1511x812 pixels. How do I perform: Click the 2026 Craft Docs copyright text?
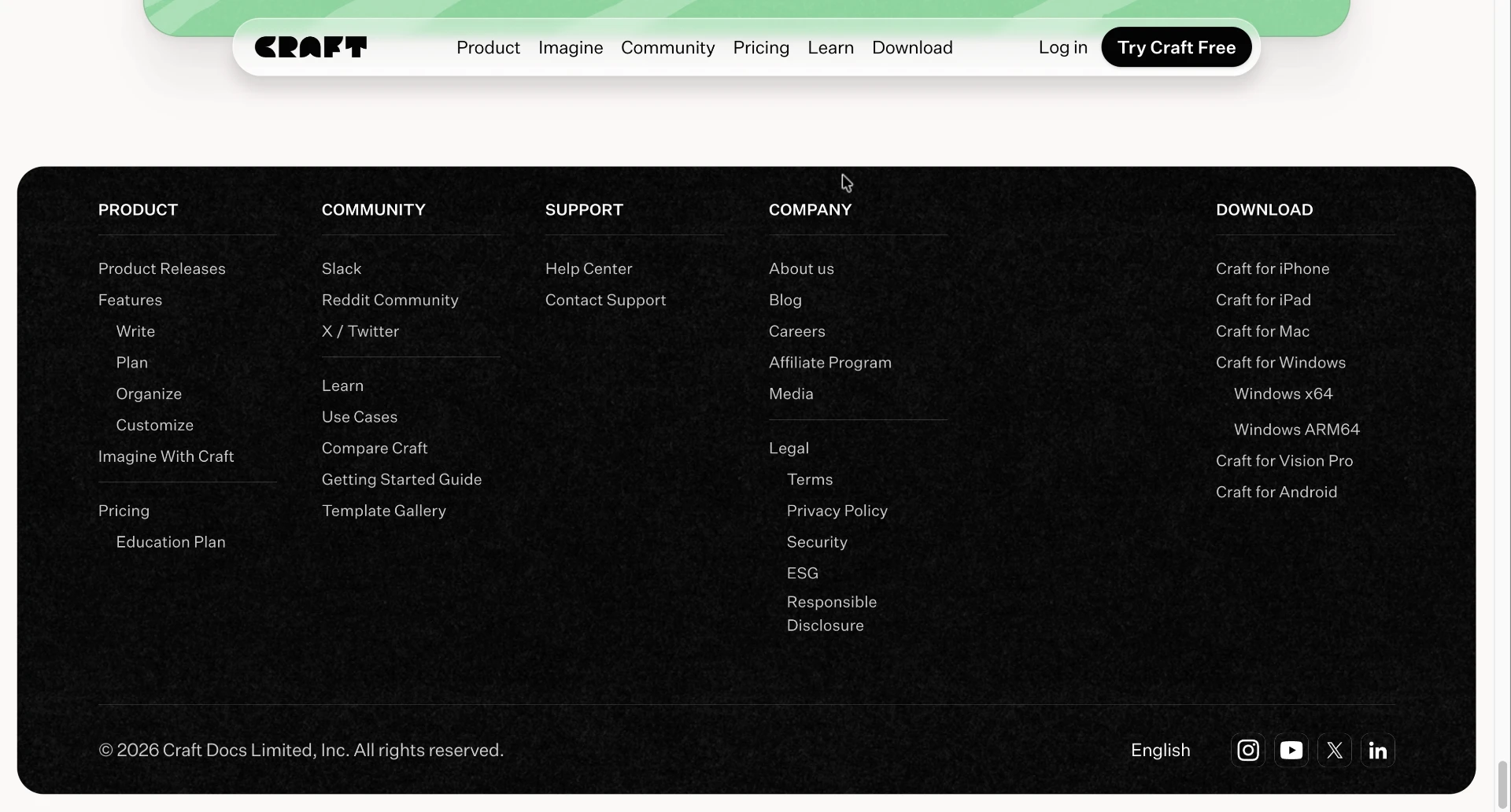click(x=301, y=750)
